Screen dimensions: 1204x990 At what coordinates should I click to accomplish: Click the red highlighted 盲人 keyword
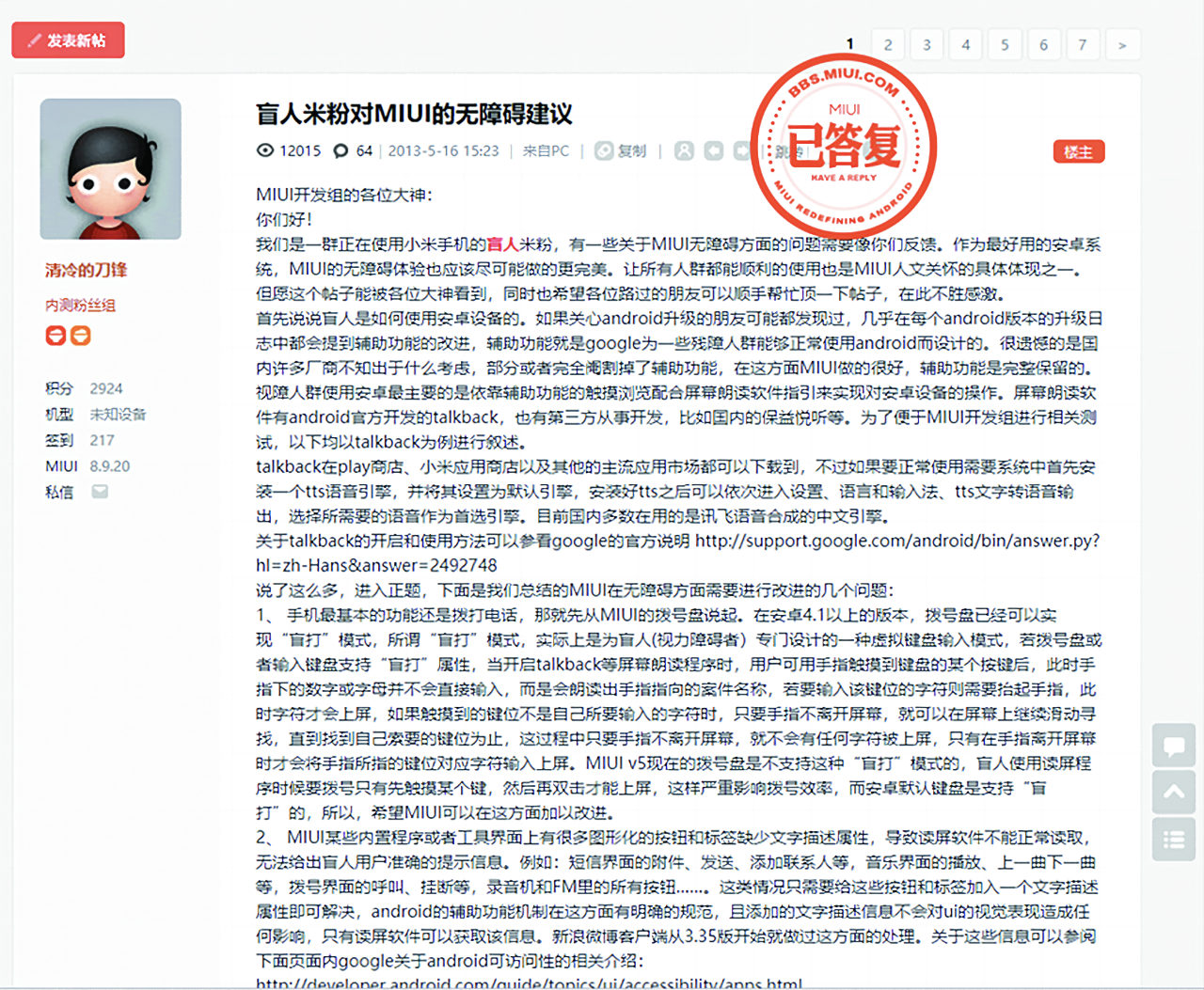[x=503, y=244]
